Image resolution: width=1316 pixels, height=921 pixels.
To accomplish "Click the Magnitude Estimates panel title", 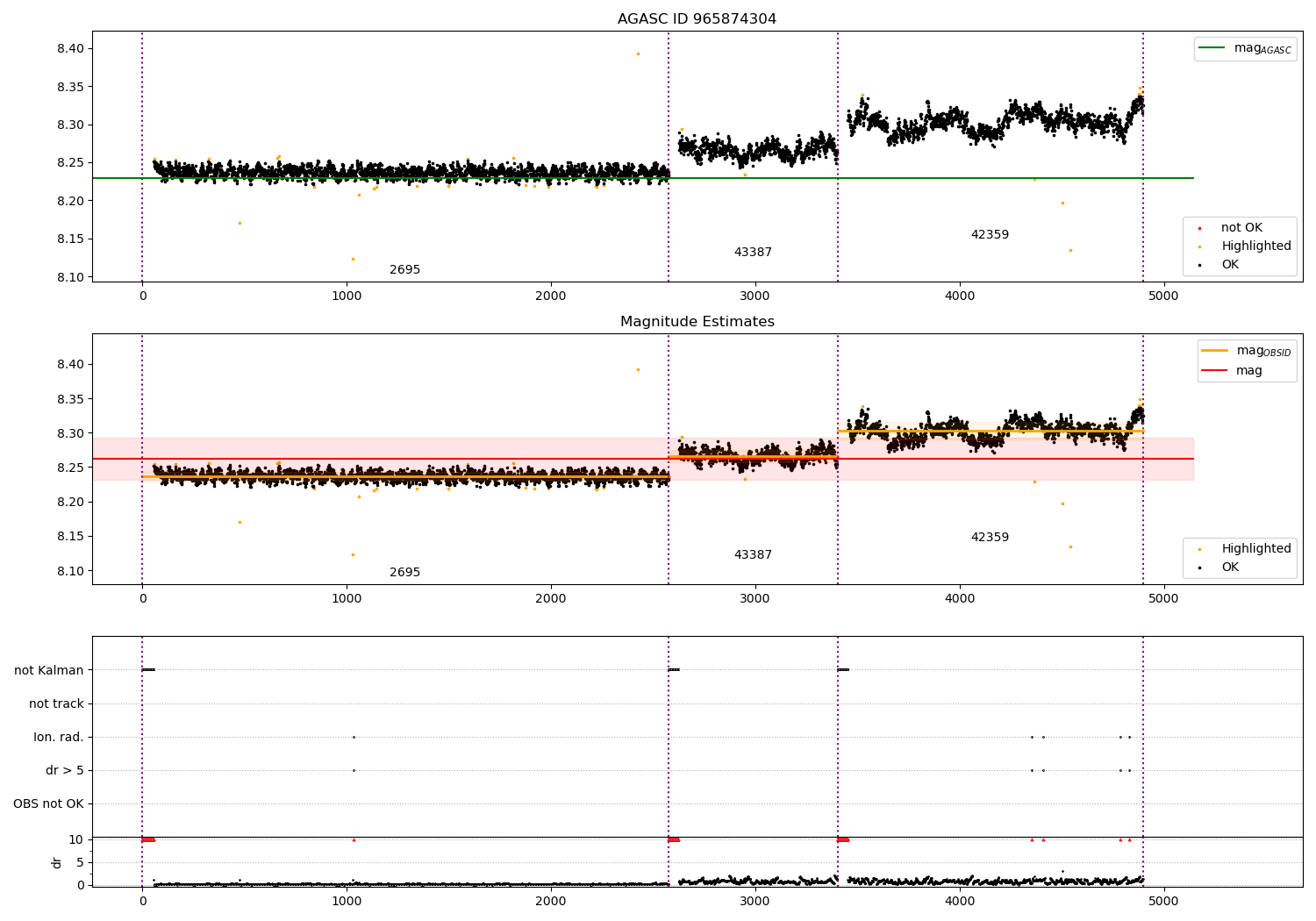I will click(x=697, y=322).
